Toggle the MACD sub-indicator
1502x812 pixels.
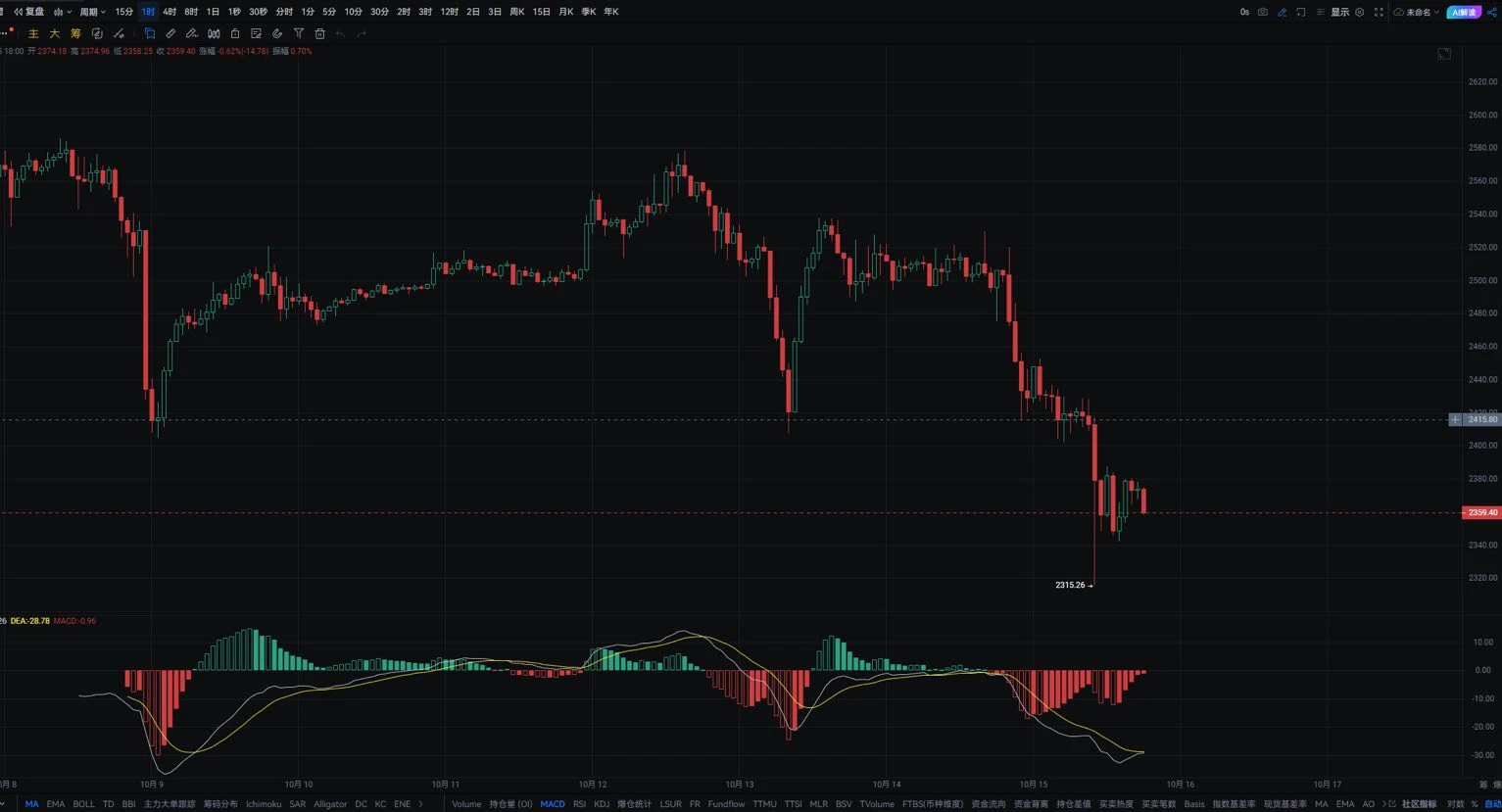[553, 804]
